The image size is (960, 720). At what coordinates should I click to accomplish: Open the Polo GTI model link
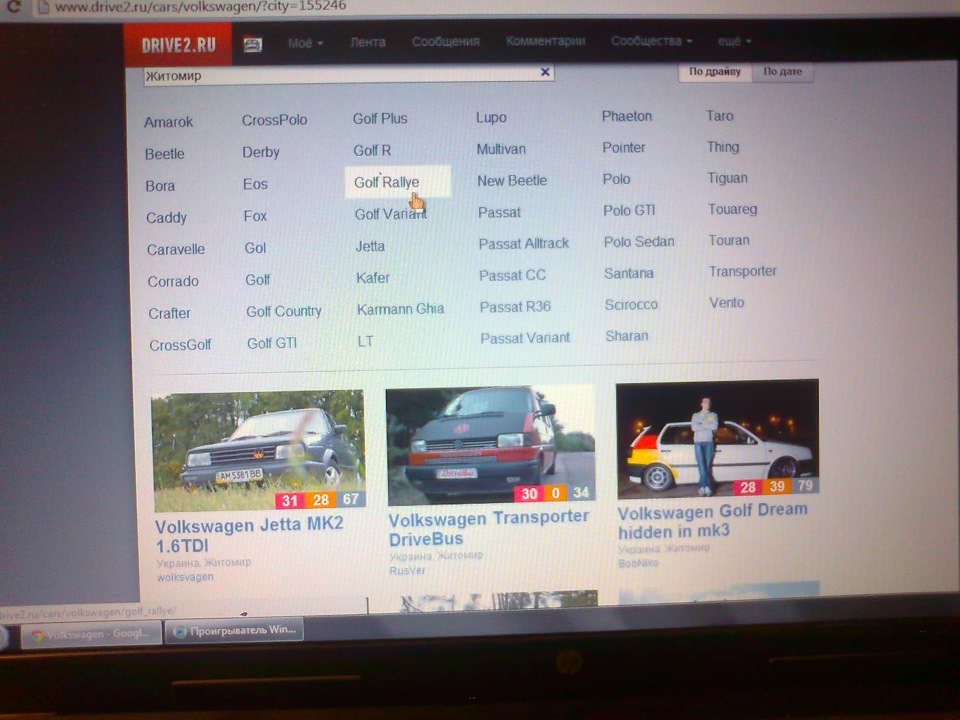click(629, 211)
